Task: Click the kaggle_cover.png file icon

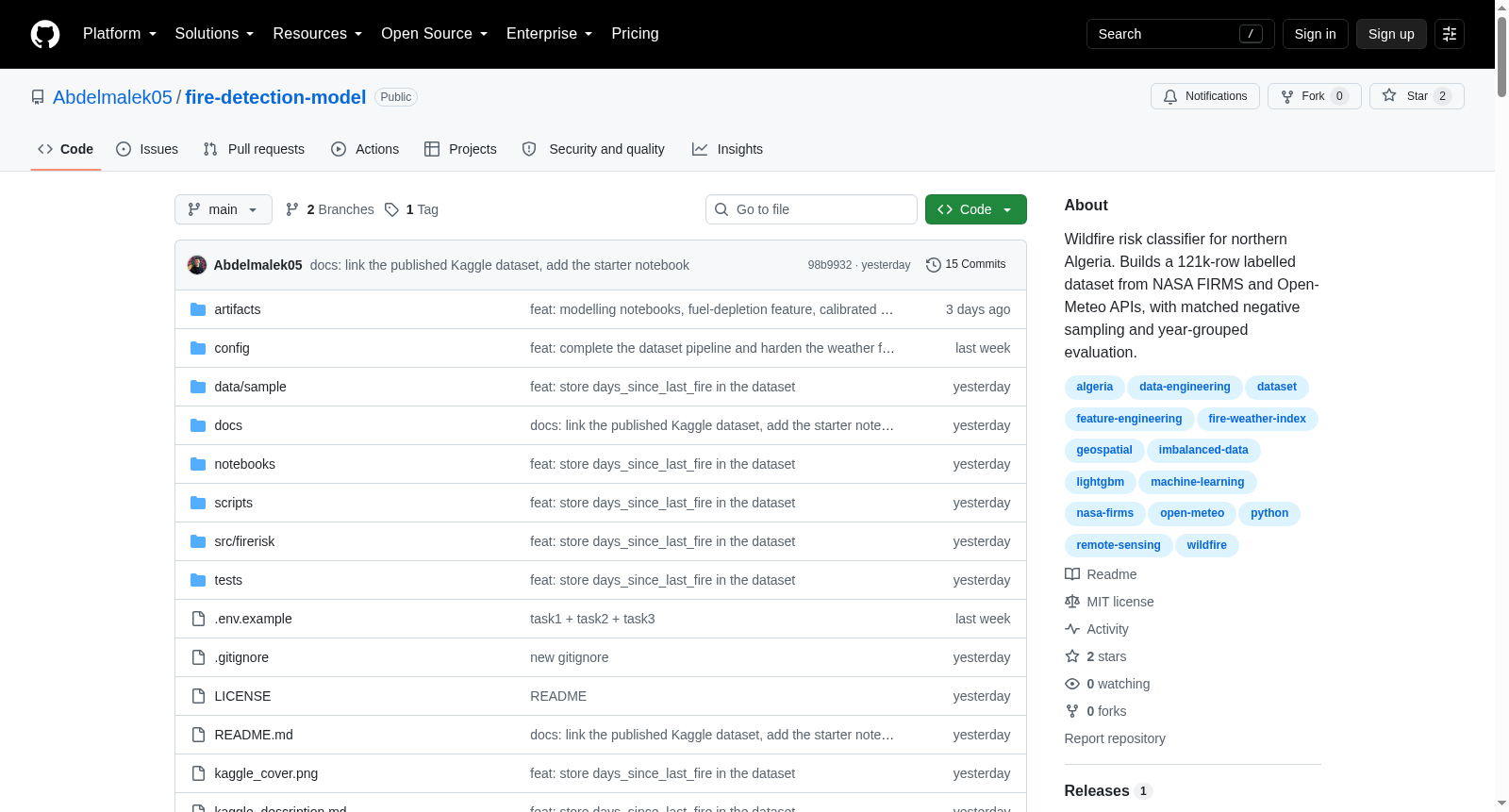Action: point(198,773)
